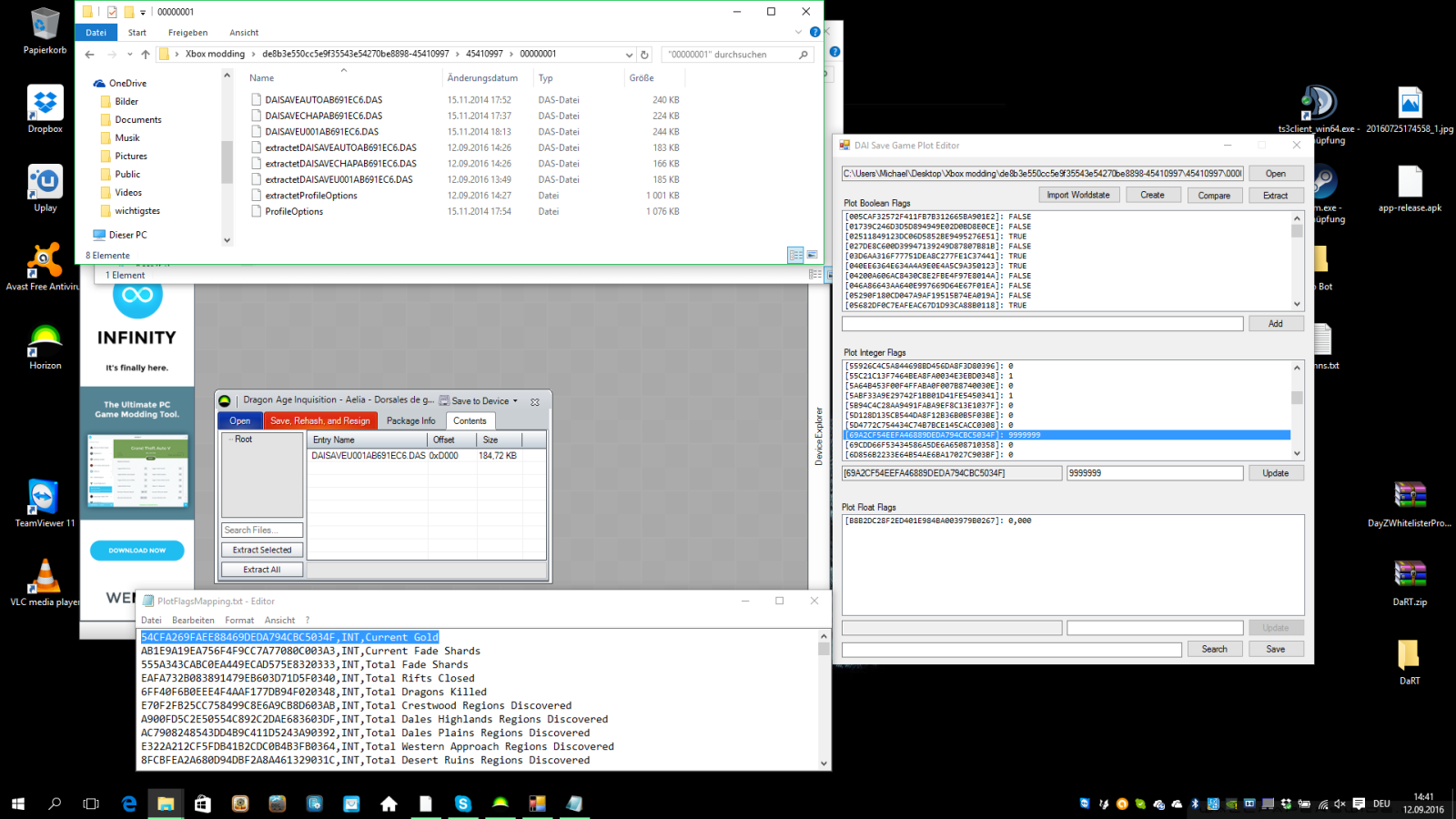Launch Microsoft Edge from the taskbar
Viewport: 1456px width, 819px height.
[x=129, y=804]
